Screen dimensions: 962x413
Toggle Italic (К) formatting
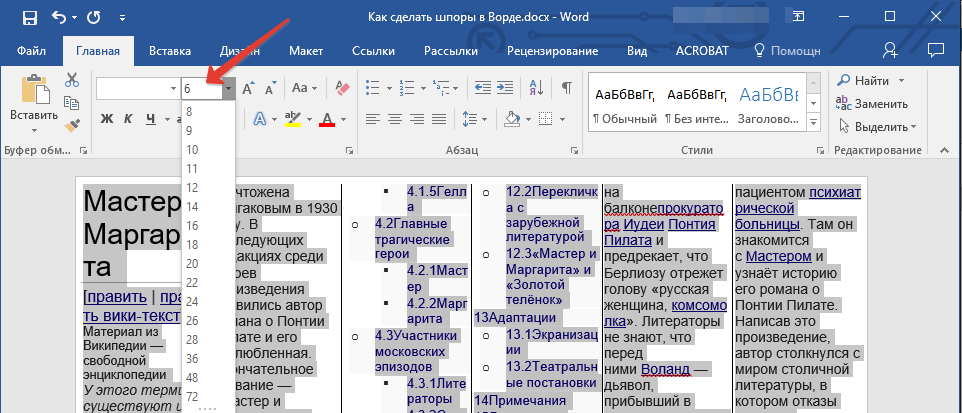click(128, 119)
